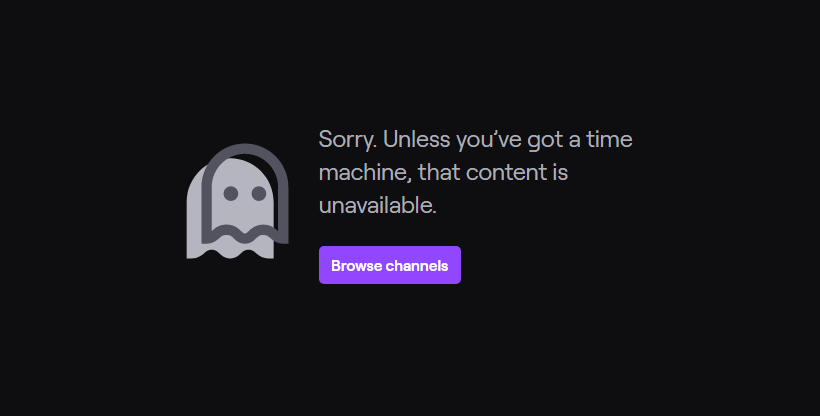Click the word "machine" in error message
Image resolution: width=820 pixels, height=416 pixels.
365,173
